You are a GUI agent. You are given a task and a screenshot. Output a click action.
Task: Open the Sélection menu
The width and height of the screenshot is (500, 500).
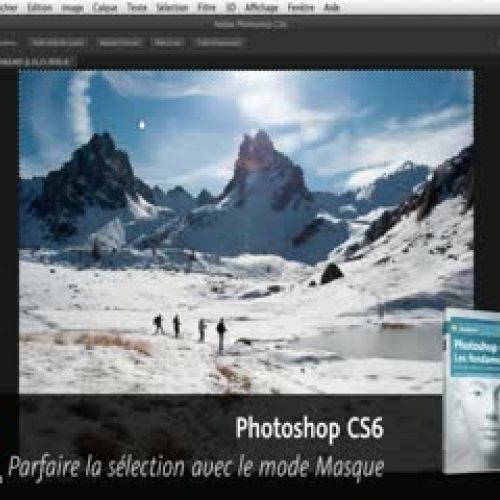coord(172,7)
